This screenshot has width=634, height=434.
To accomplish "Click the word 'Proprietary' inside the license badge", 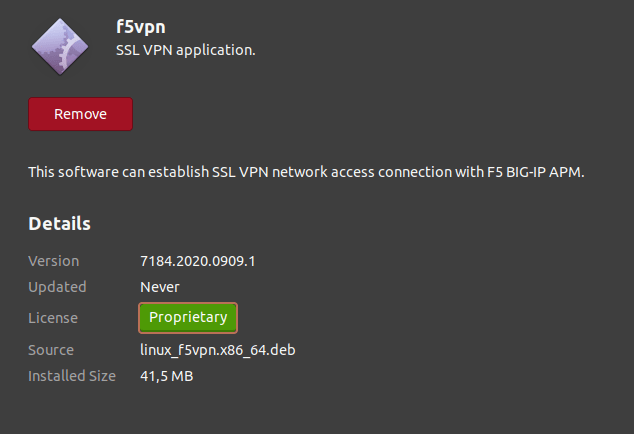I will [188, 318].
